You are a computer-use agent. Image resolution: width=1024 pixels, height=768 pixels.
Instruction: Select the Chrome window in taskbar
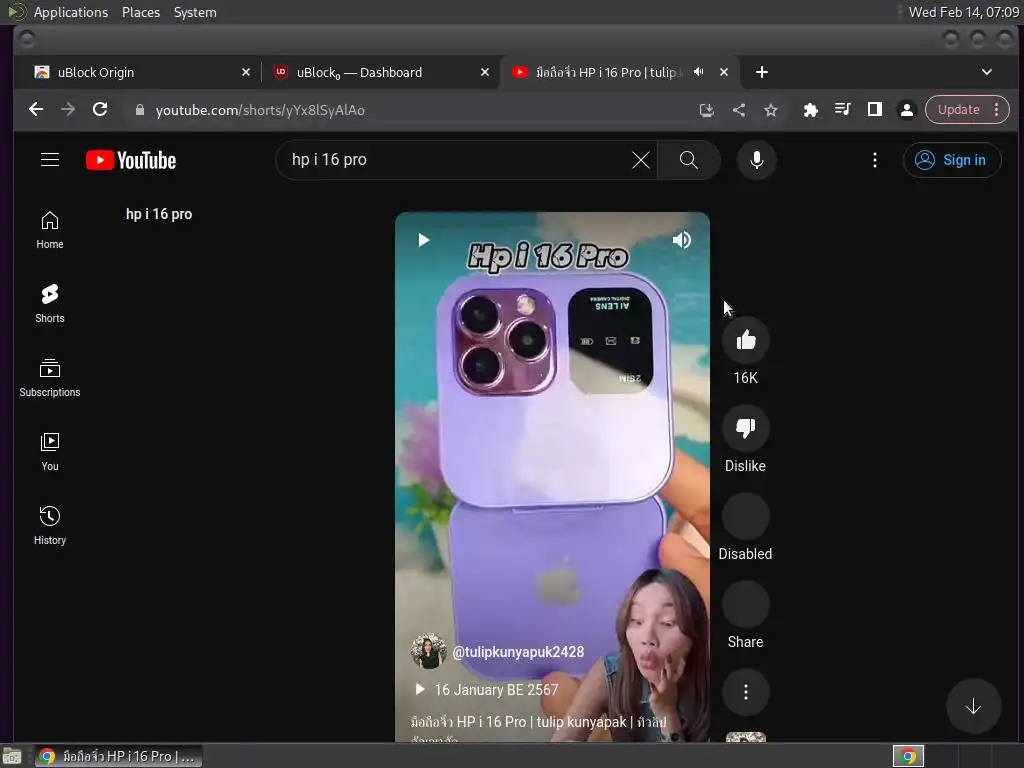(x=119, y=756)
